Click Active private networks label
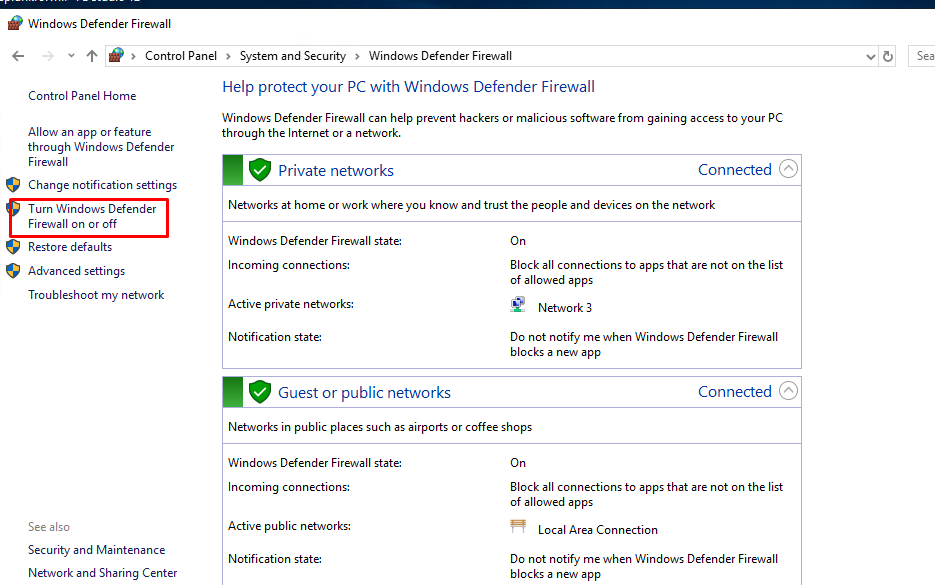935x585 pixels. [x=291, y=304]
